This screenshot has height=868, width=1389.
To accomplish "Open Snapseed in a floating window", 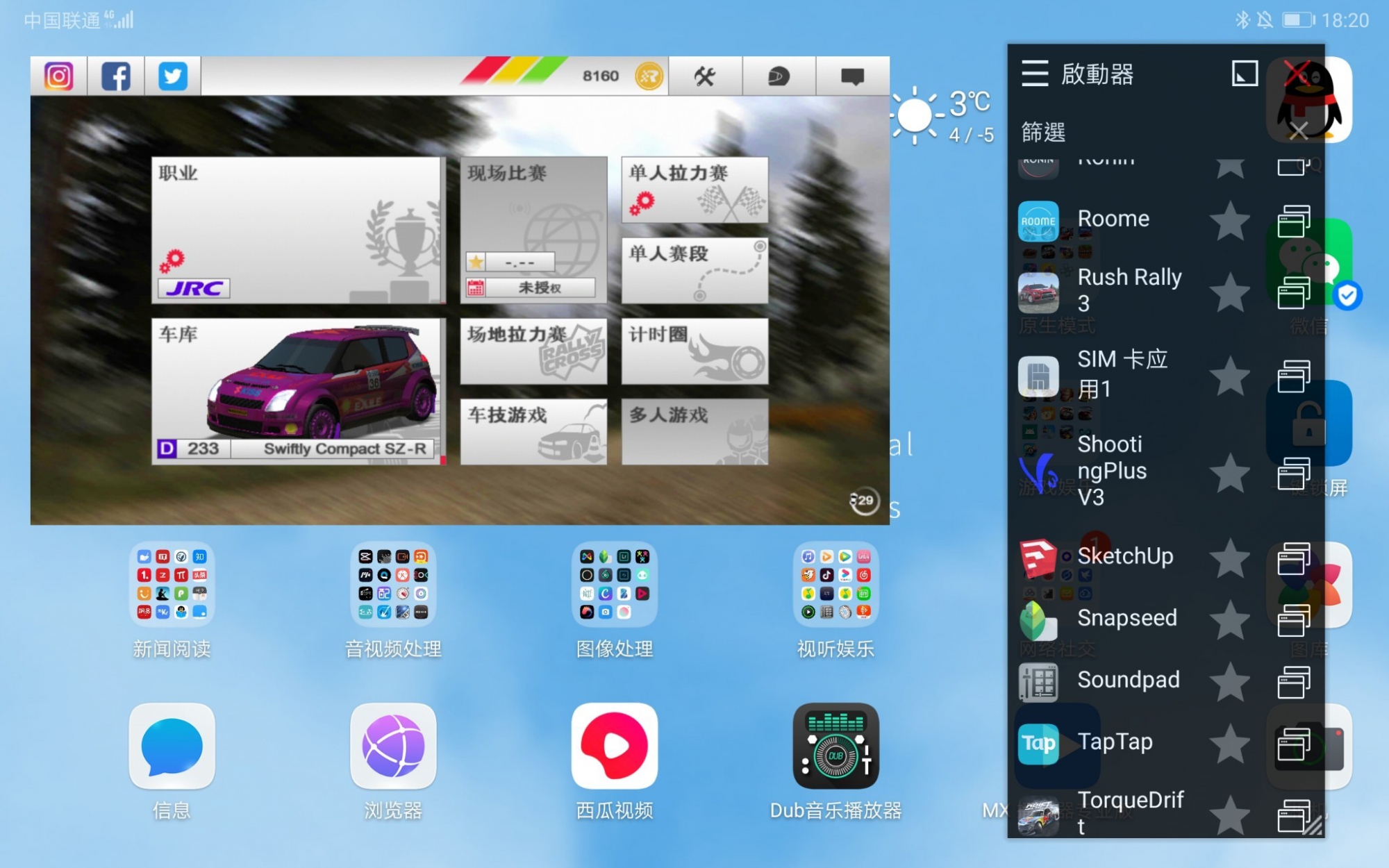I will point(1294,620).
